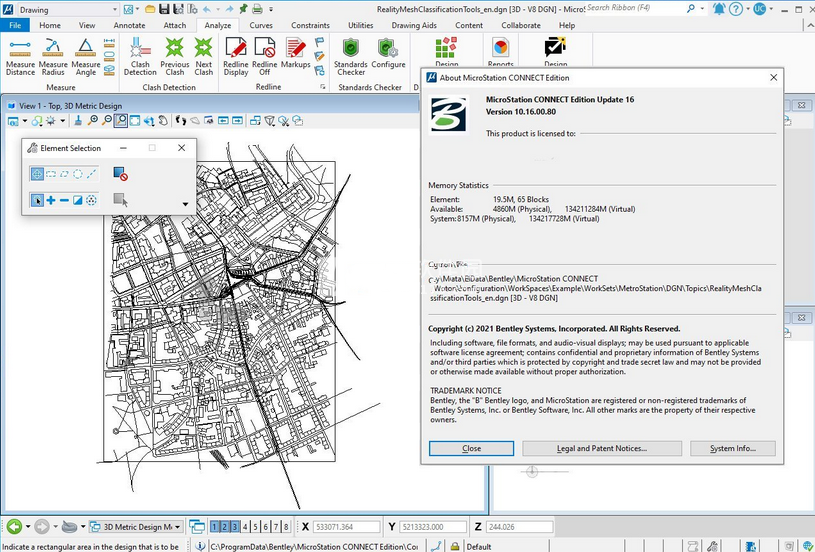
Task: Open back navigation history dropdown
Action: 28,527
